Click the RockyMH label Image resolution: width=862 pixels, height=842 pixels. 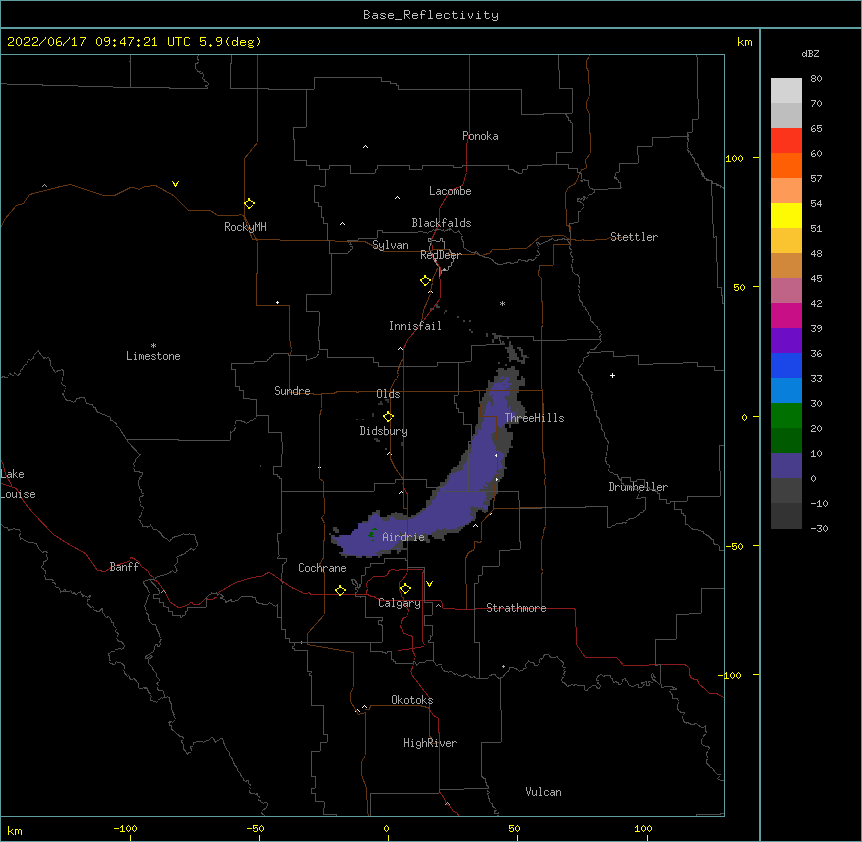click(245, 227)
